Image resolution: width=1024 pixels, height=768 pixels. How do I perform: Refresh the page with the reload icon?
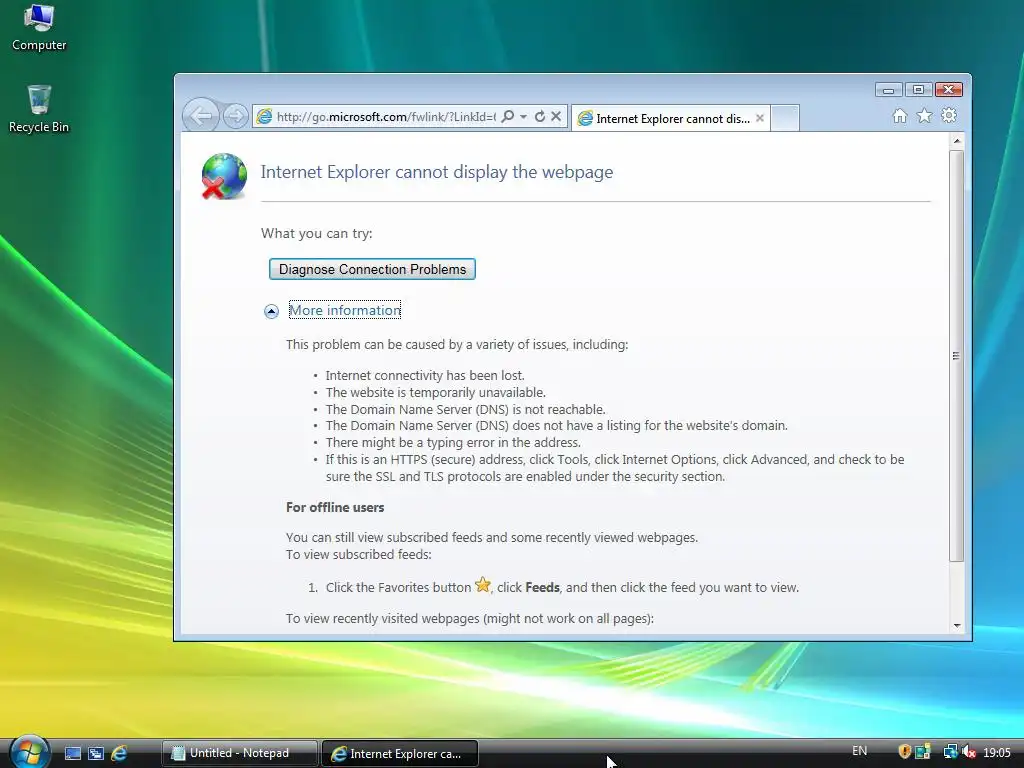(x=539, y=116)
